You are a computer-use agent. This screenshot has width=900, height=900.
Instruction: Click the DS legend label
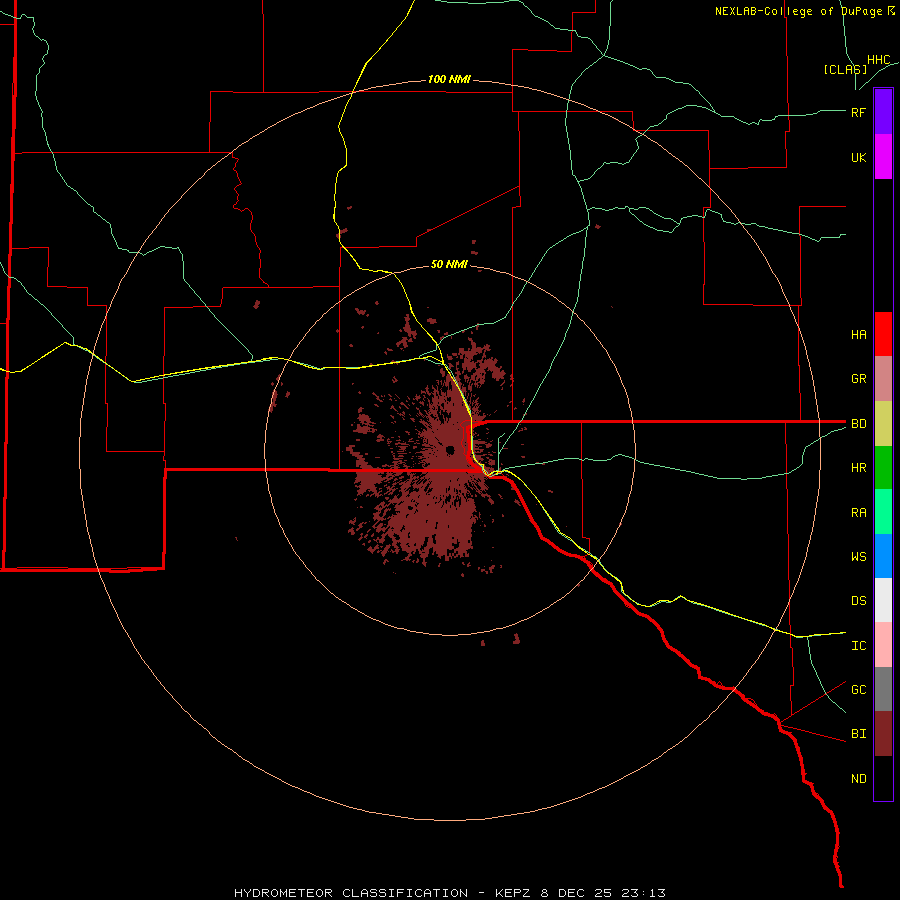(x=858, y=600)
